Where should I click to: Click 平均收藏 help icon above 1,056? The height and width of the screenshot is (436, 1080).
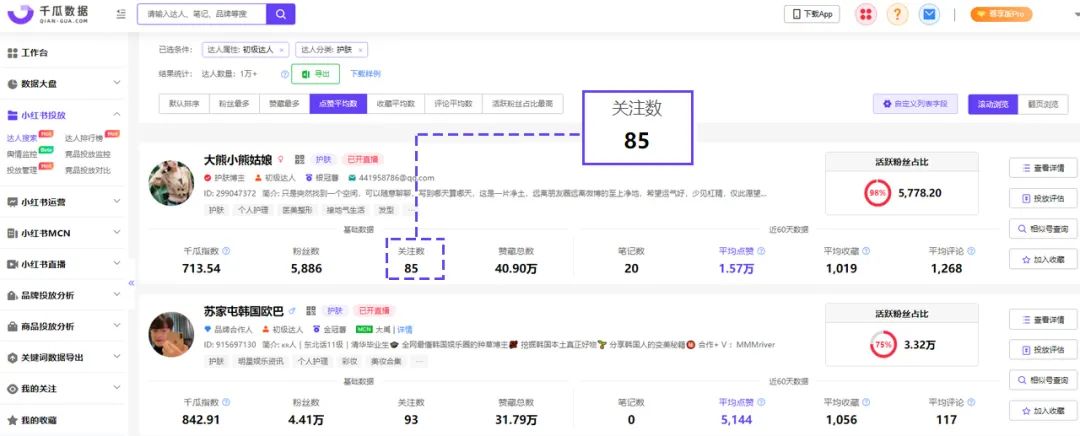click(x=866, y=402)
